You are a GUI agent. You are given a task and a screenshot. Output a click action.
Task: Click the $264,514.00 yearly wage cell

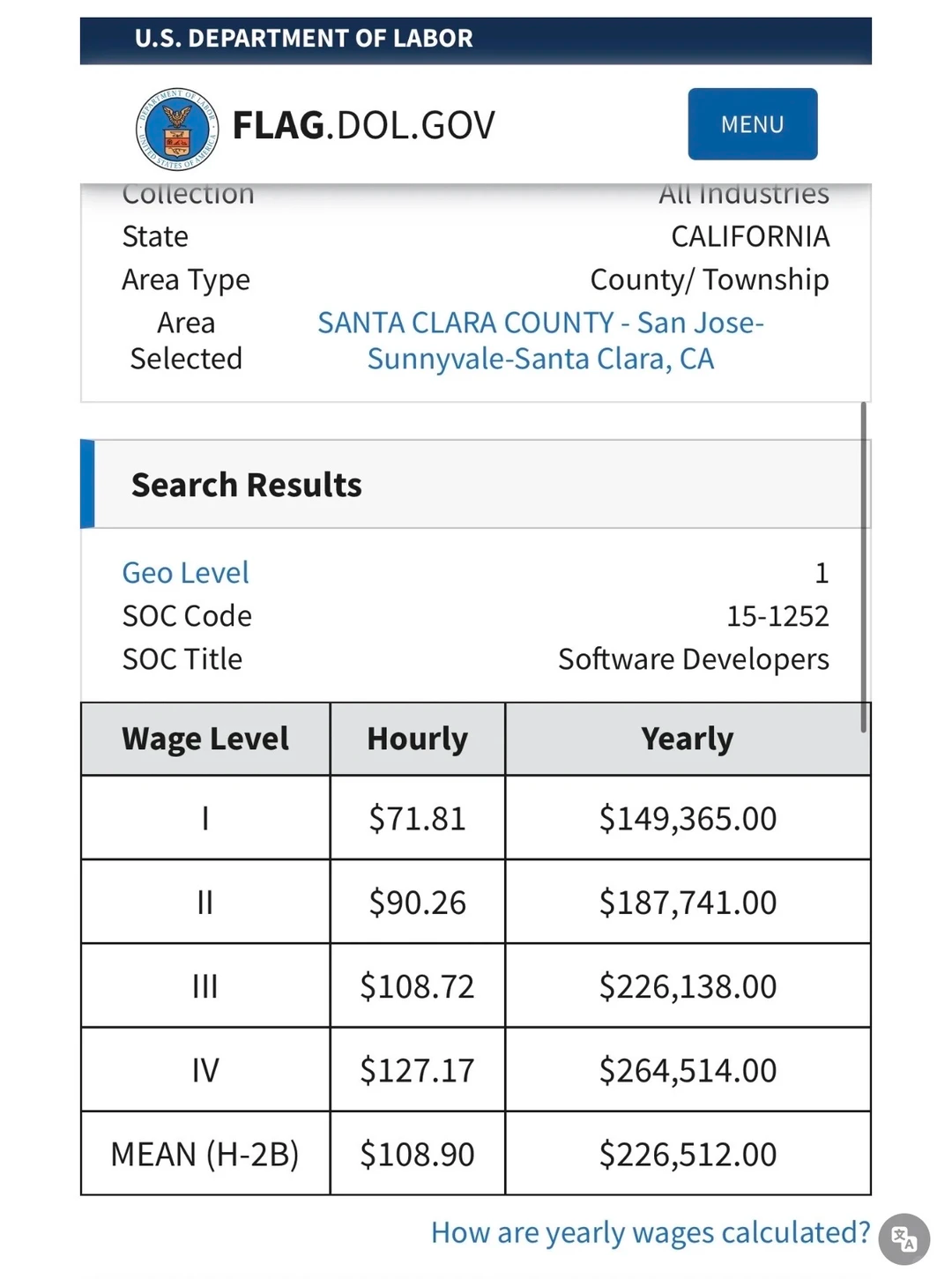[688, 1070]
